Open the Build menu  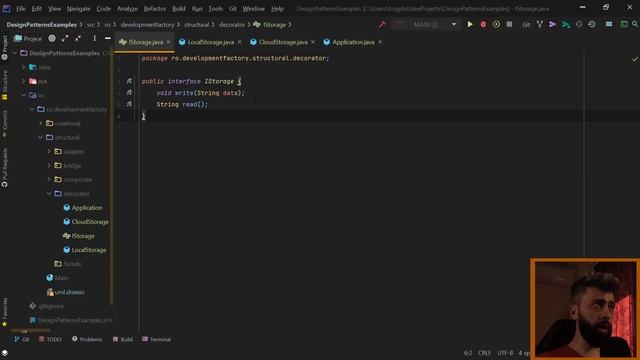(x=179, y=9)
